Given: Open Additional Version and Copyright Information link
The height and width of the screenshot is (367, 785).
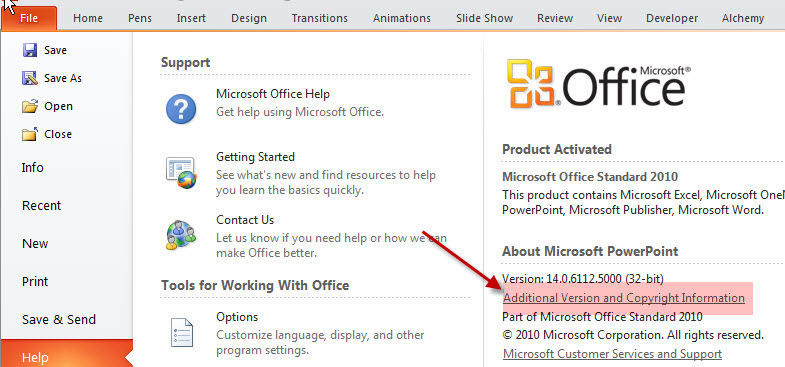Looking at the screenshot, I should (x=624, y=298).
